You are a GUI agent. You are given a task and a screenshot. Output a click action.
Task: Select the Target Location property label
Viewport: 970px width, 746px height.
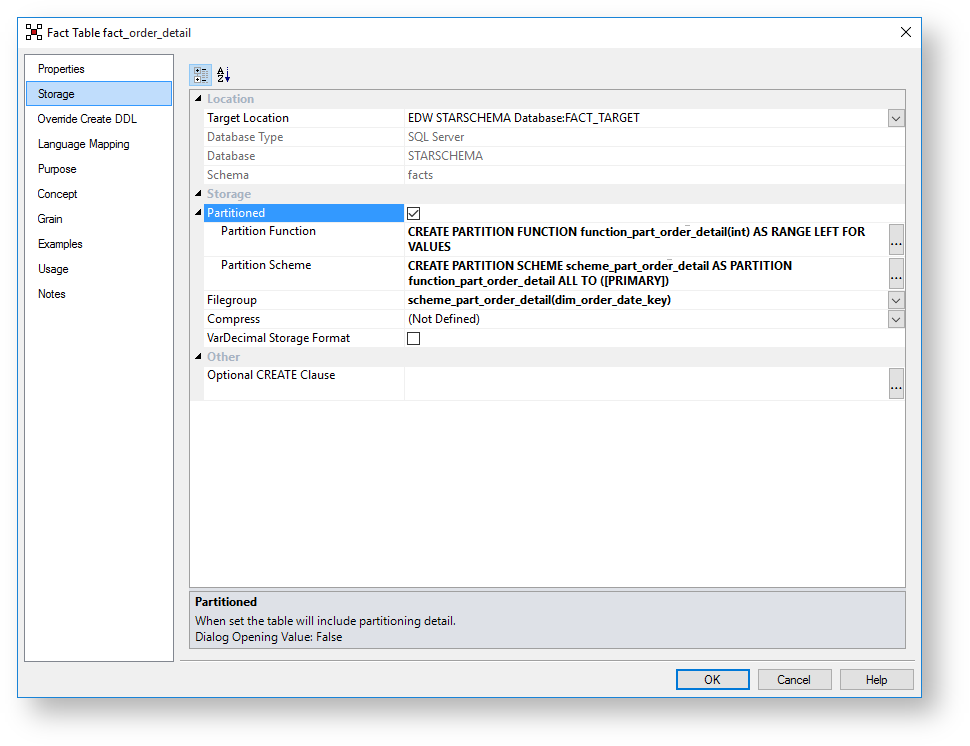(x=248, y=118)
